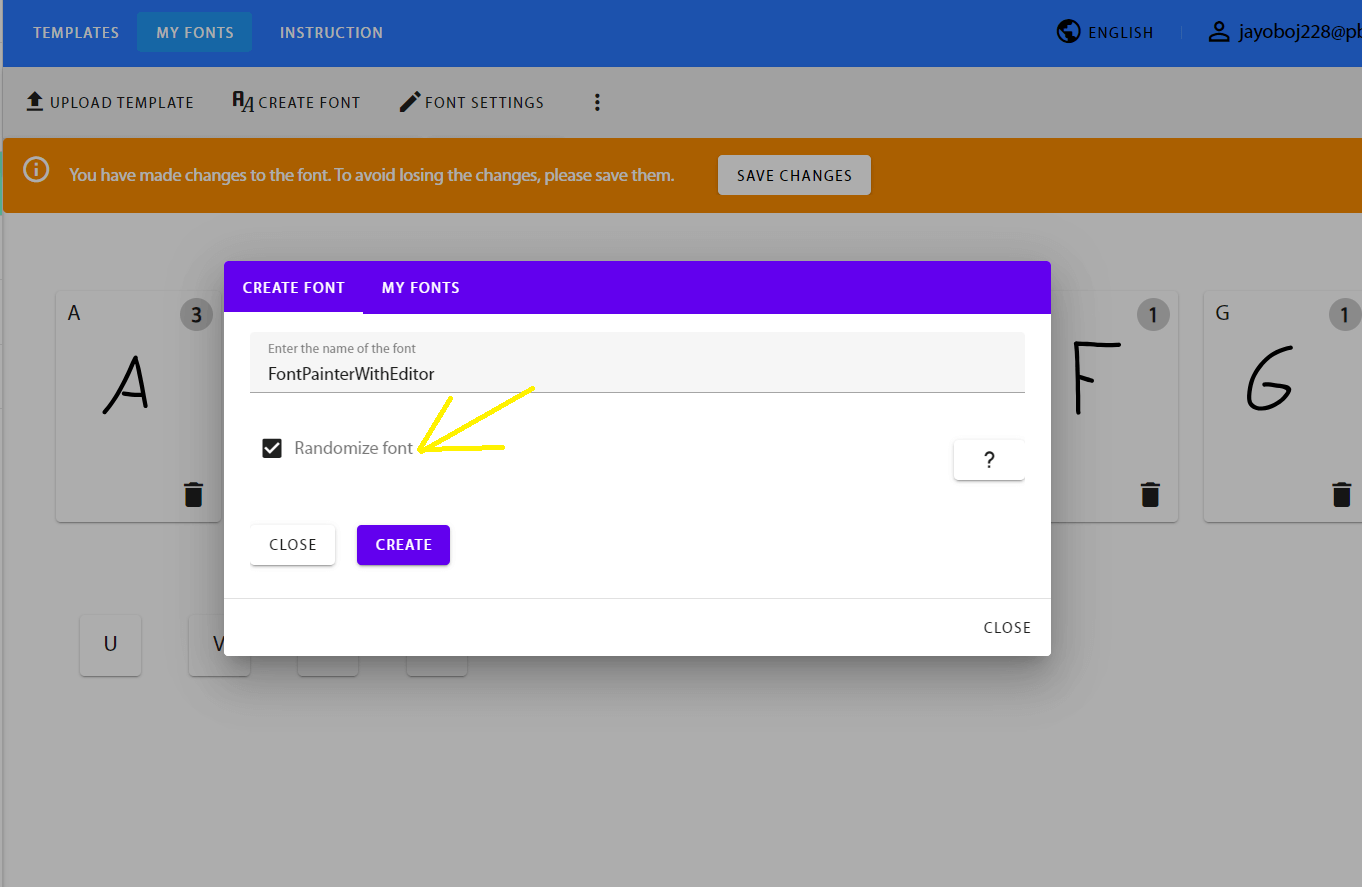Screen dimensions: 1362x887
Task: Open Instruction in the top navigation bar
Action: tap(331, 32)
